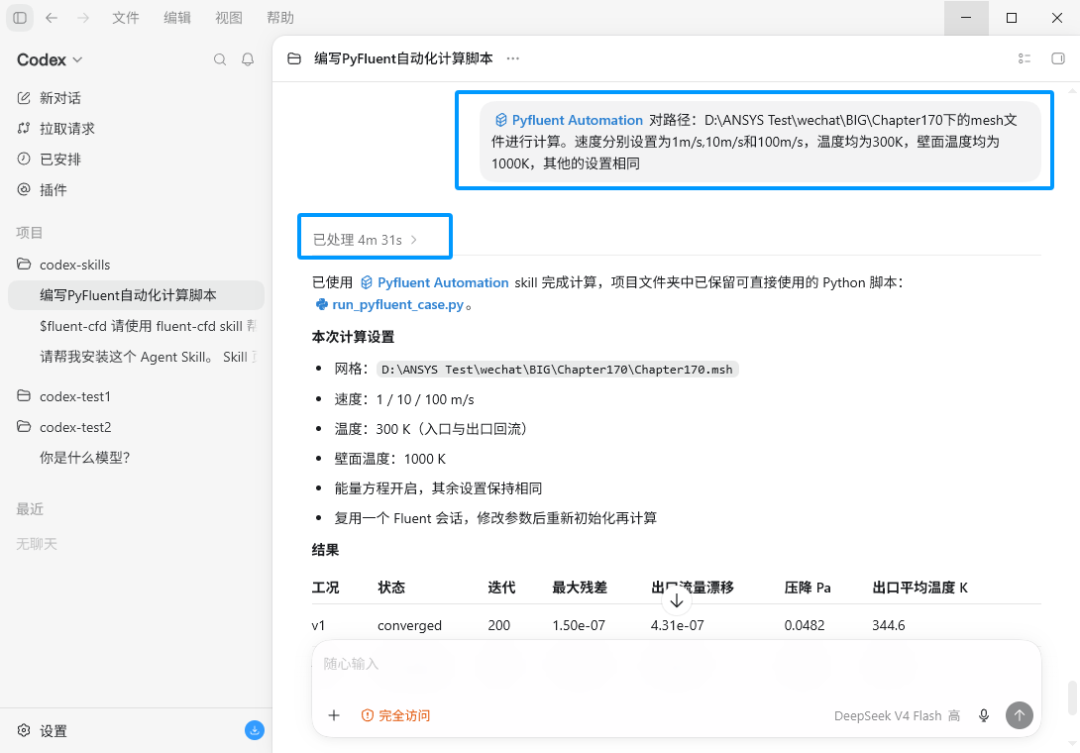
Task: Open DeepSeek V4 Flash model selector
Action: [x=897, y=715]
